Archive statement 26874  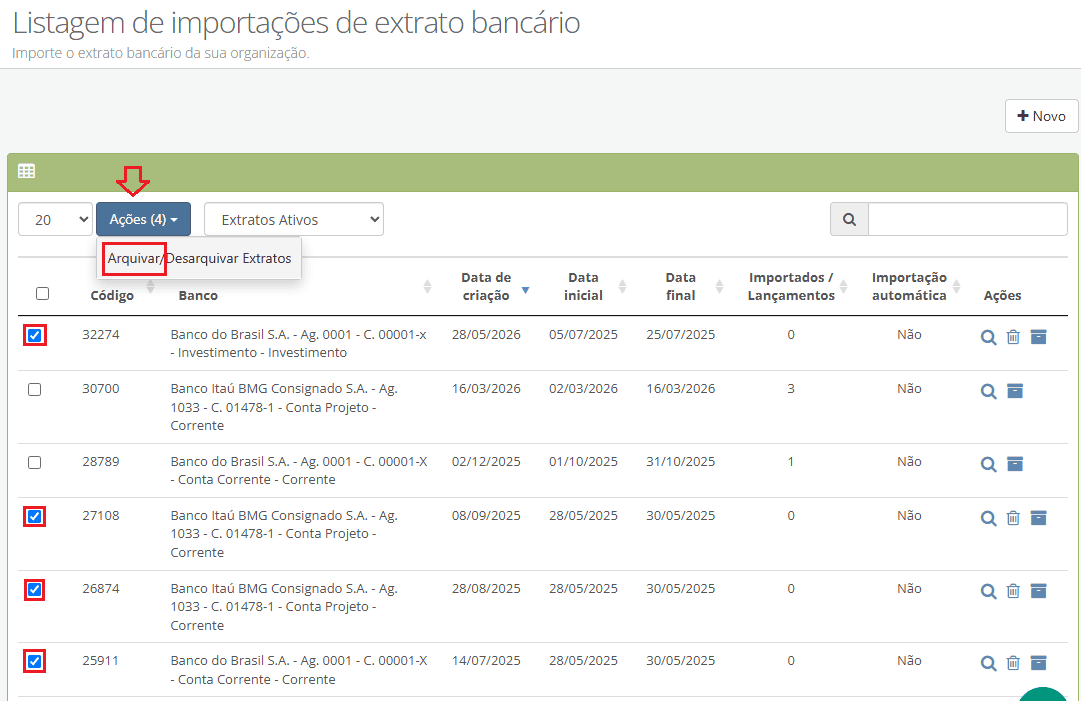1038,591
